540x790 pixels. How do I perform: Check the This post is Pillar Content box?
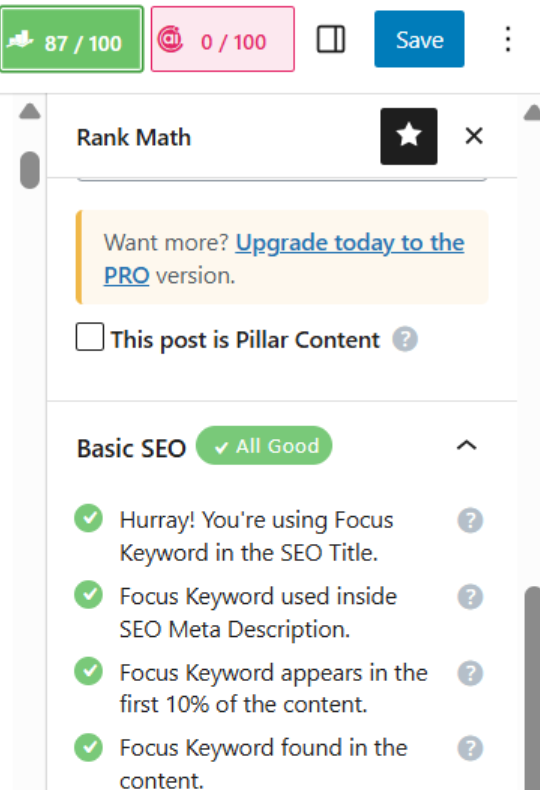click(90, 337)
